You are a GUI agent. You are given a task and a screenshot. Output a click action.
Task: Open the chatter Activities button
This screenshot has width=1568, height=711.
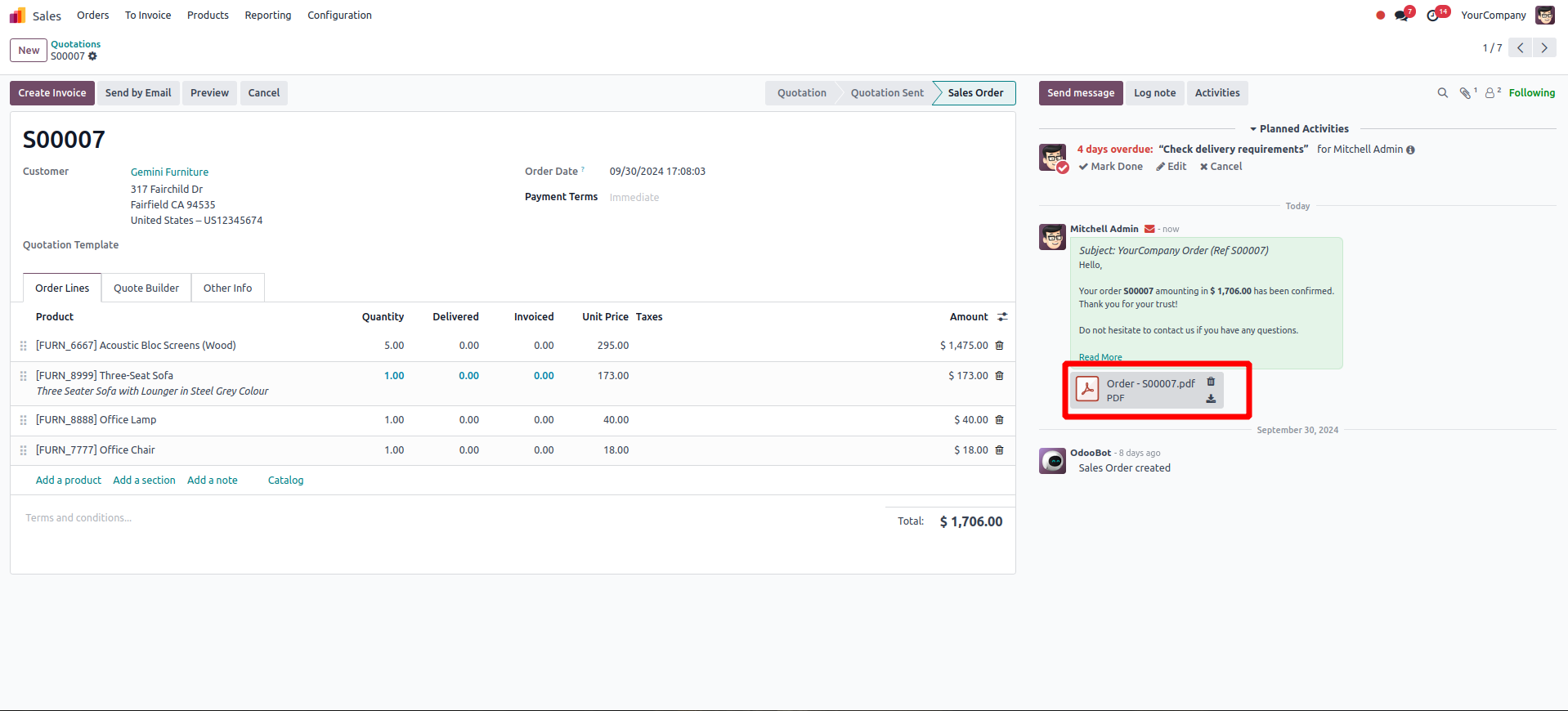click(1217, 93)
